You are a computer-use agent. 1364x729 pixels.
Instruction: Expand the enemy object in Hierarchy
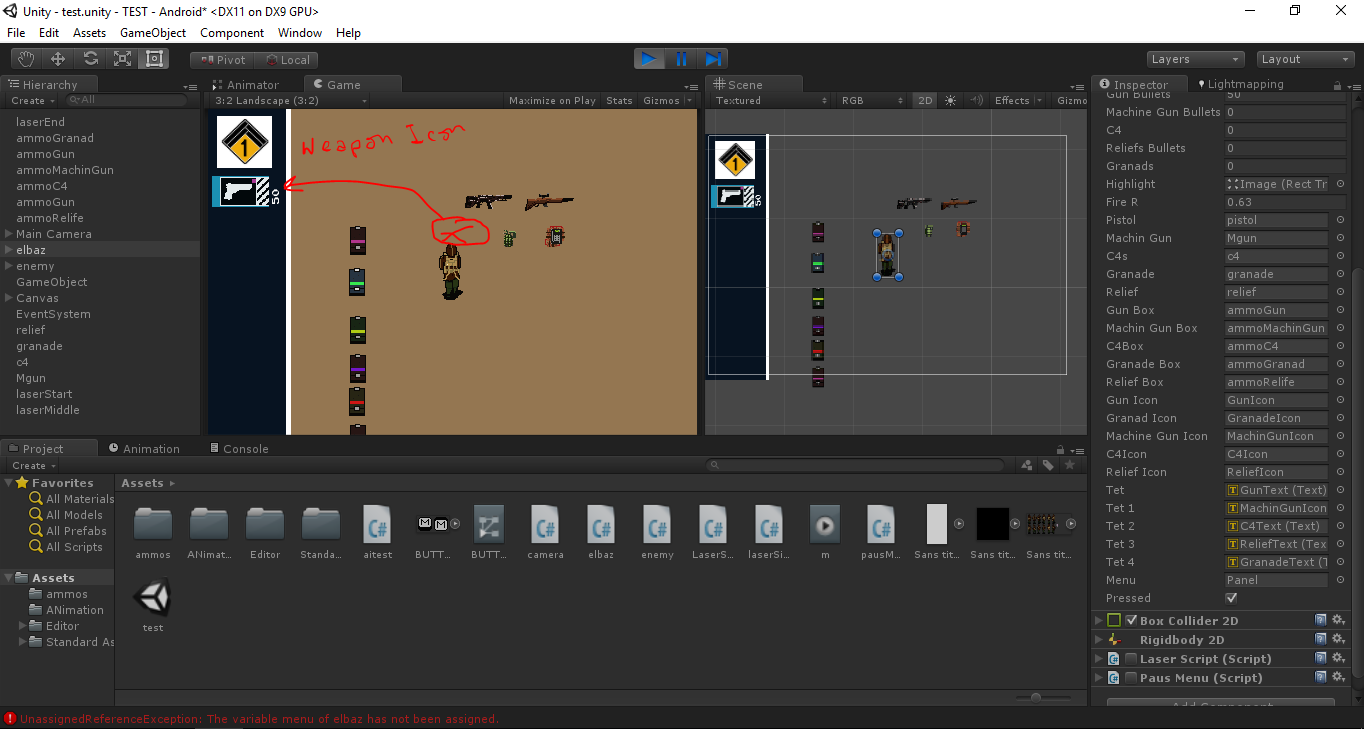pyautogui.click(x=9, y=266)
